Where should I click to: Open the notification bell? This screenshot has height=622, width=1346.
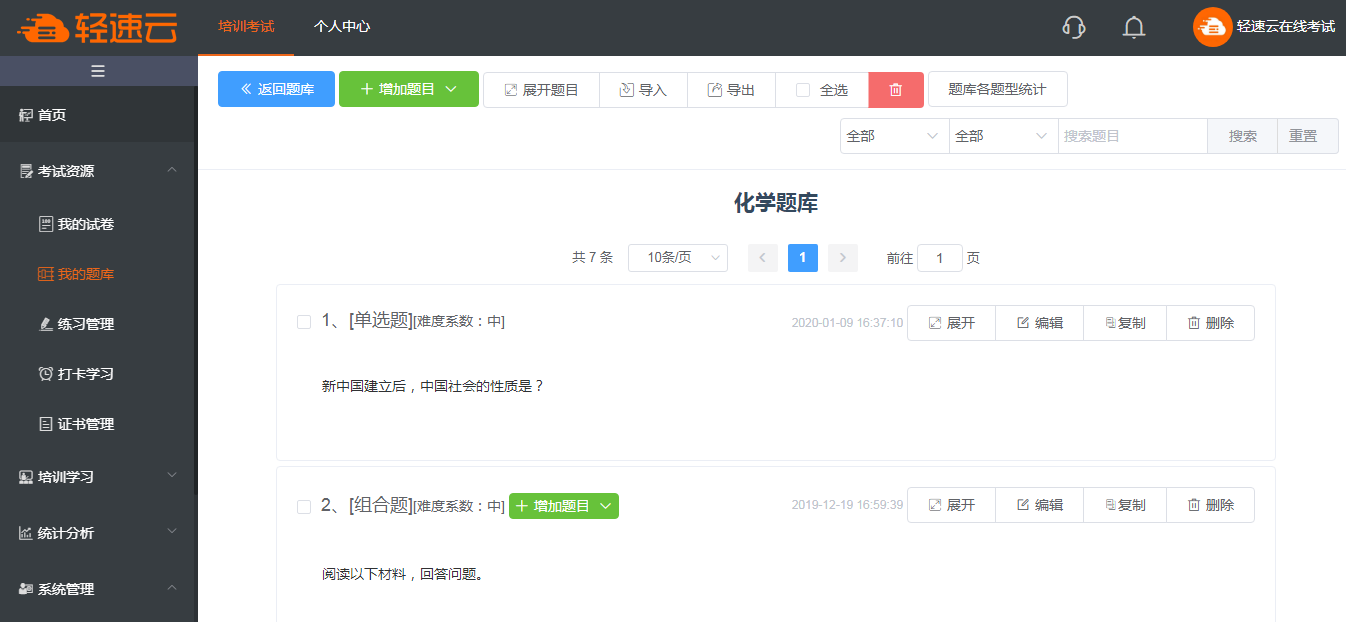coord(1133,27)
